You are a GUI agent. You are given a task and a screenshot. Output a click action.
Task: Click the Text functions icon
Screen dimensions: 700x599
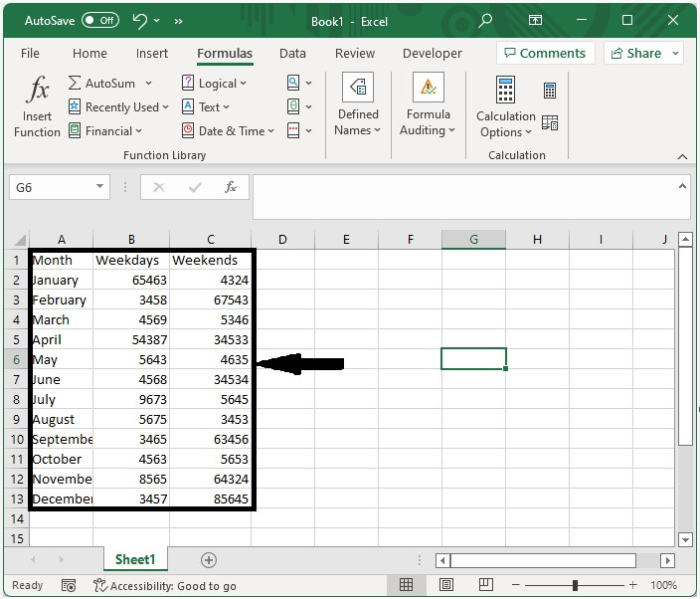[x=188, y=107]
